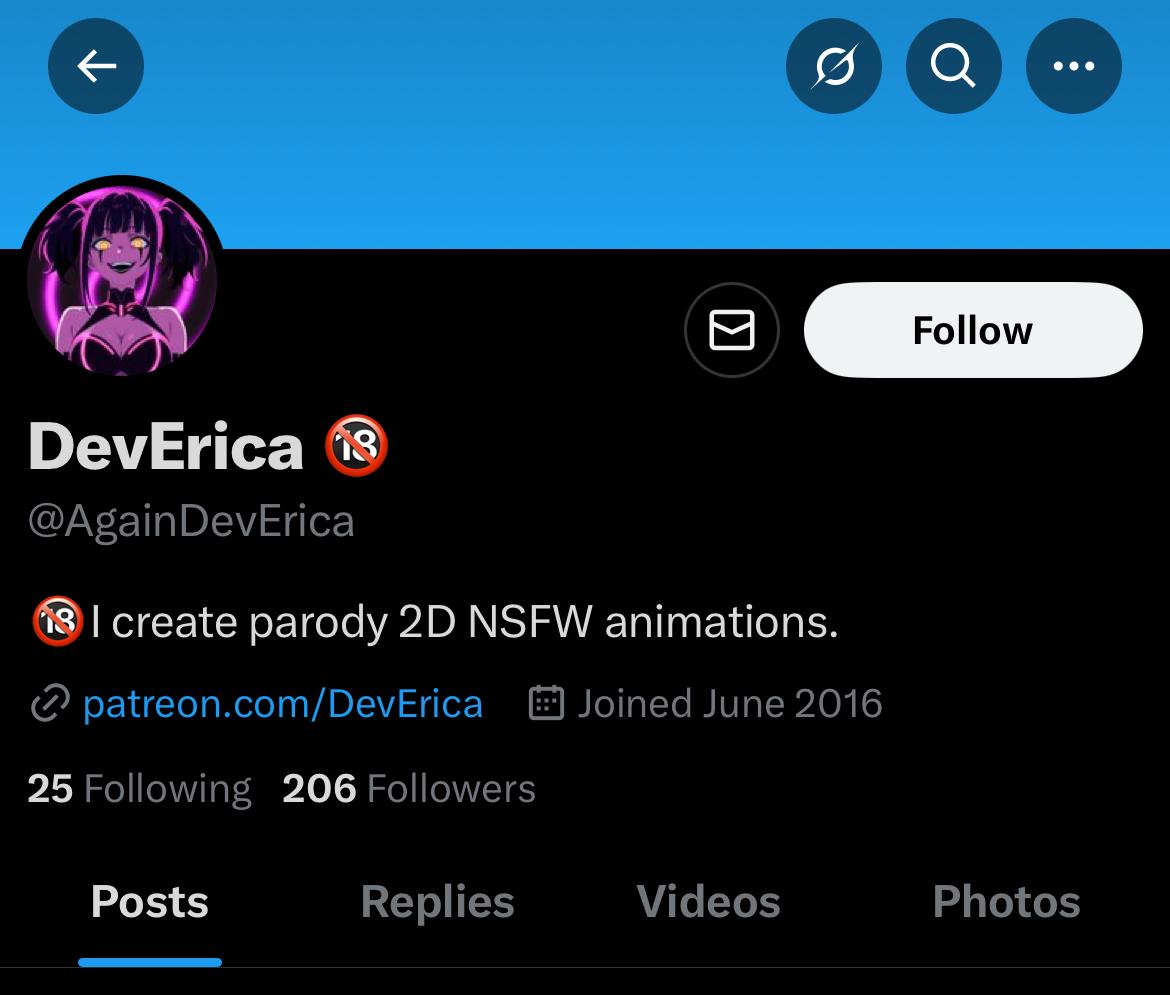1170x995 pixels.
Task: Switch to the Videos tab
Action: click(x=708, y=902)
